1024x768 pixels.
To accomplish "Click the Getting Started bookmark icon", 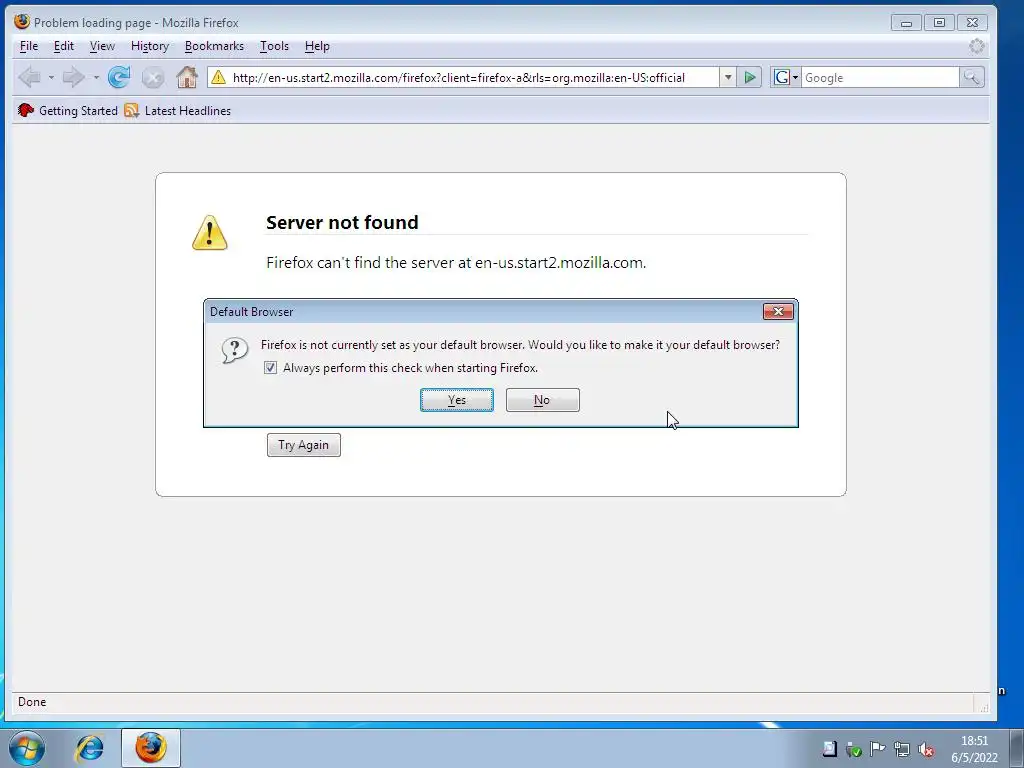I will 25,110.
